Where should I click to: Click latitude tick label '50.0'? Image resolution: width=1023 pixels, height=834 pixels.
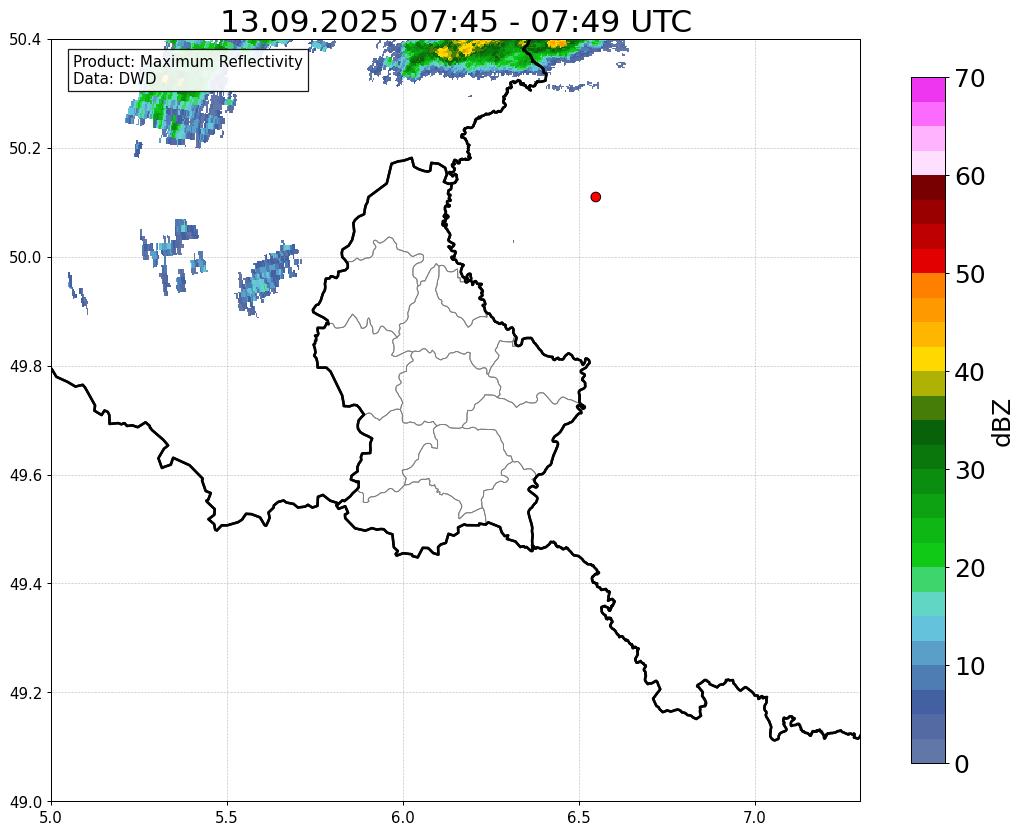(25, 258)
